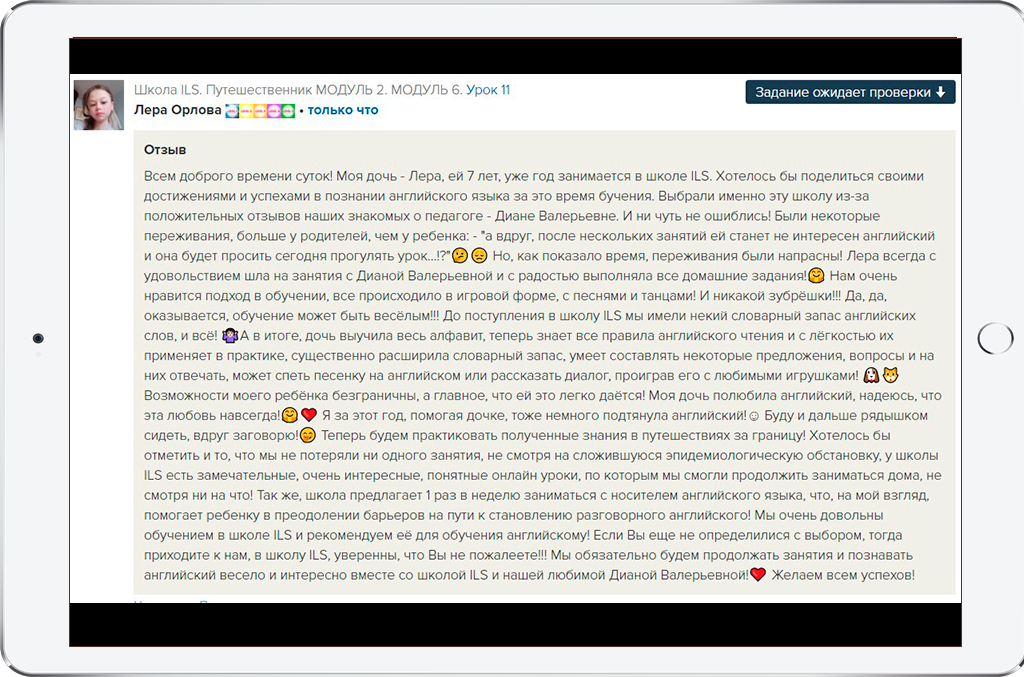The width and height of the screenshot is (1024, 677).
Task: Click the red heart after 'любовь навсегда!'
Action: [x=309, y=415]
